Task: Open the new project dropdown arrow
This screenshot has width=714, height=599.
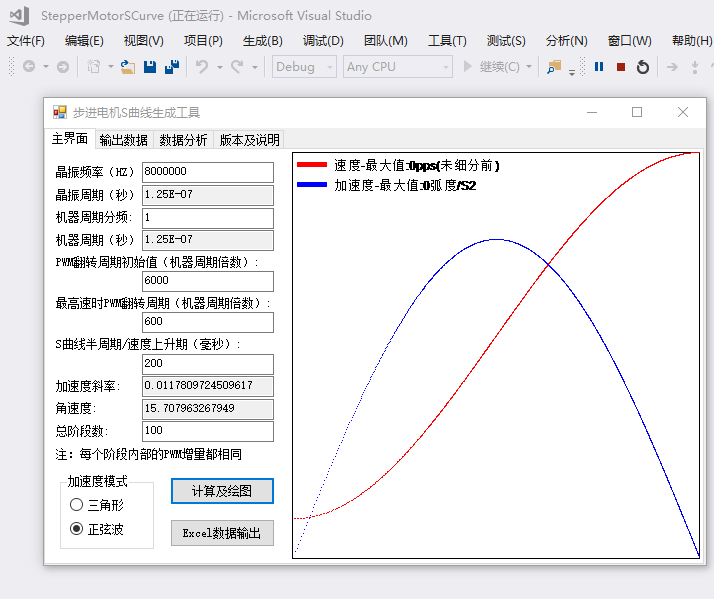Action: (111, 67)
